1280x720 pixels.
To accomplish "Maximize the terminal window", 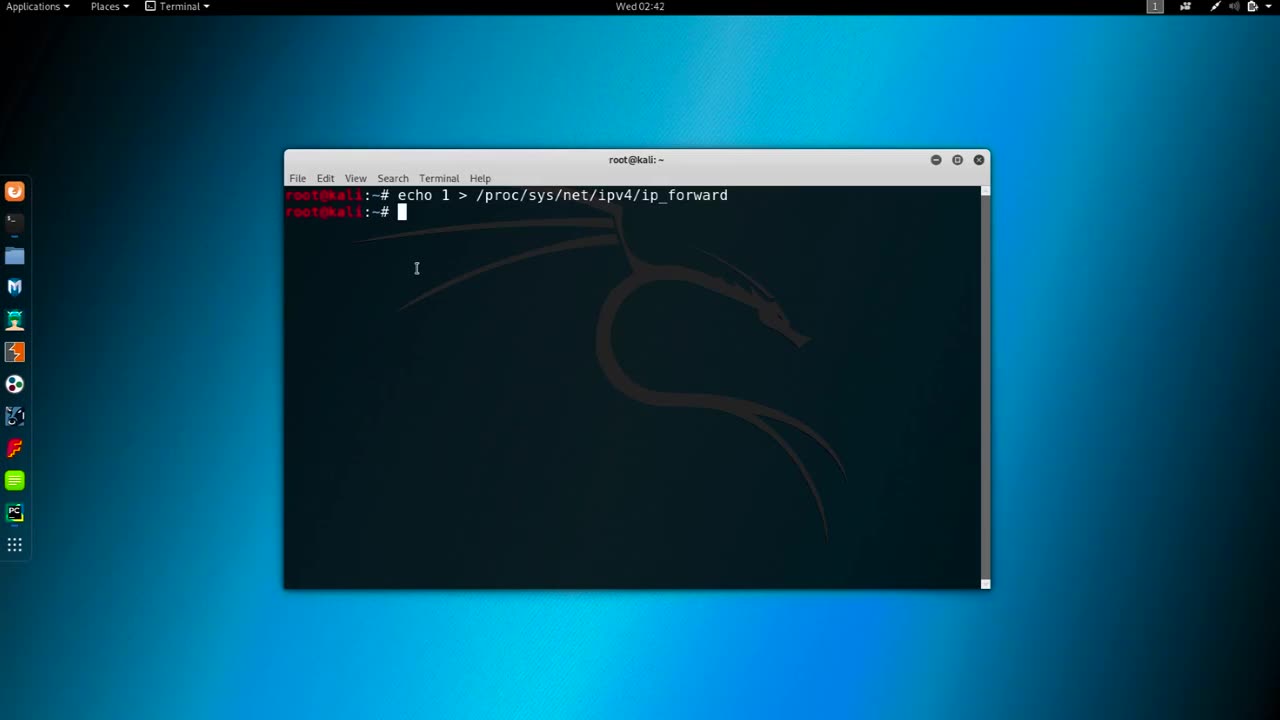I will 957,160.
